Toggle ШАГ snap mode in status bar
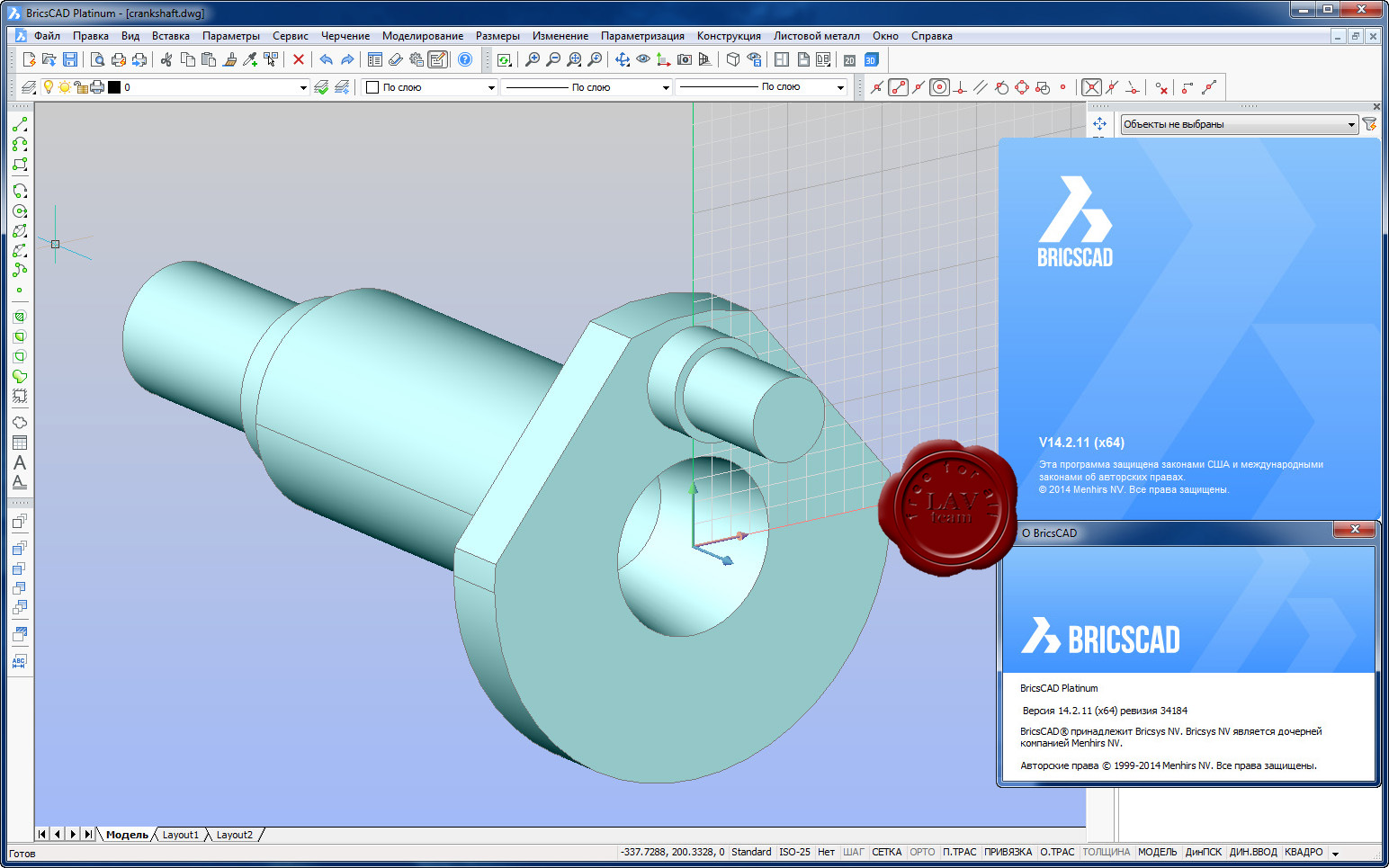 click(x=853, y=852)
